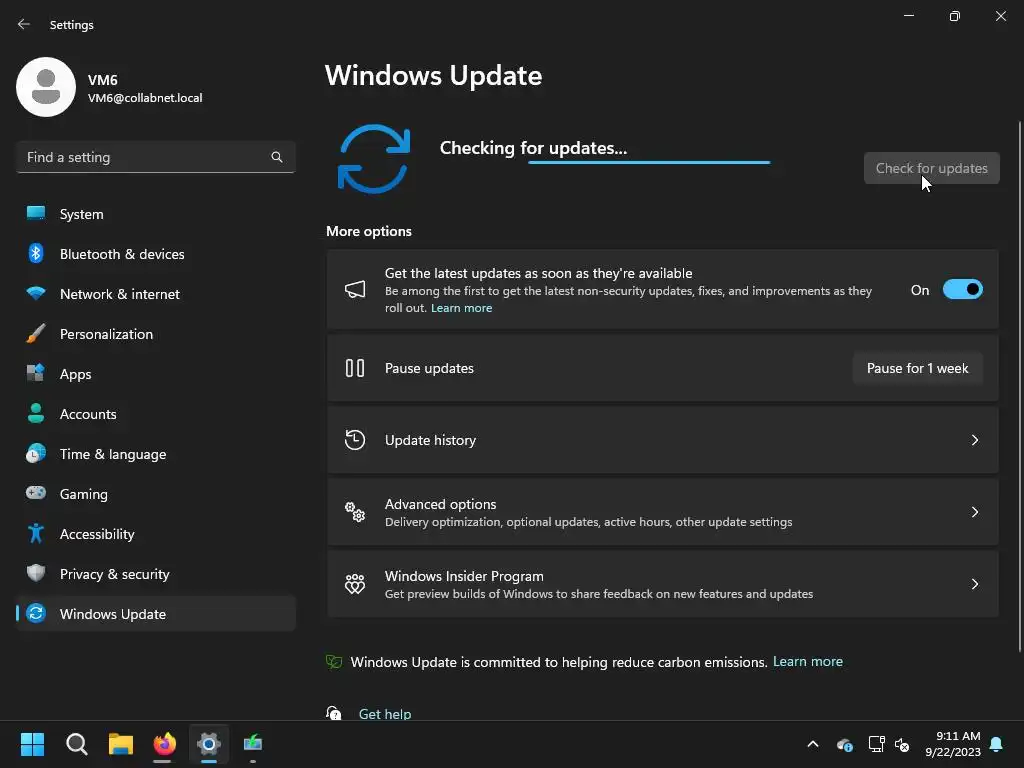Click the Settings gear in taskbar
The height and width of the screenshot is (768, 1024).
coord(209,744)
